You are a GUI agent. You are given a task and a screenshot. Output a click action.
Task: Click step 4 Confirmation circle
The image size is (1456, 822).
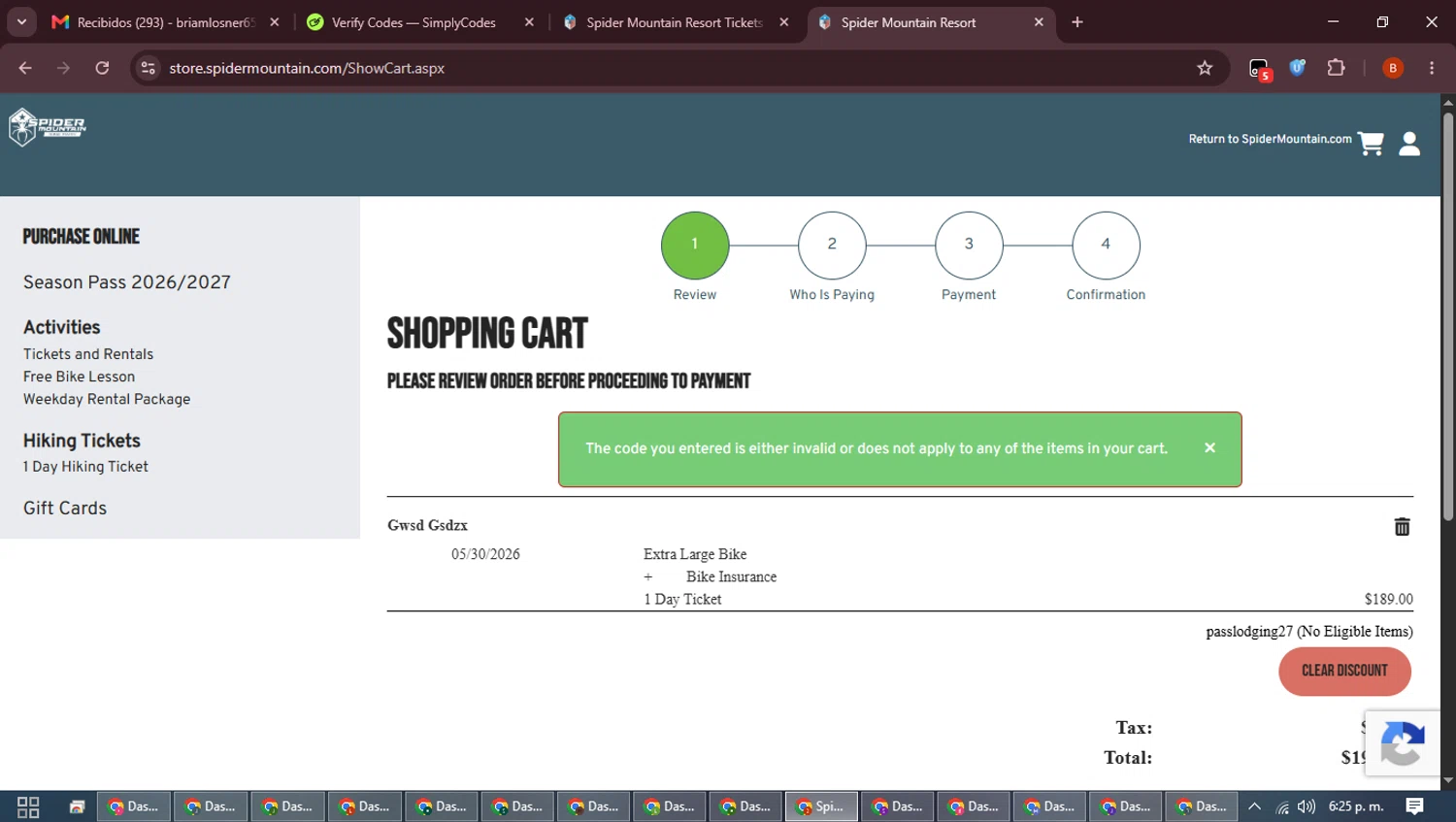(1106, 245)
